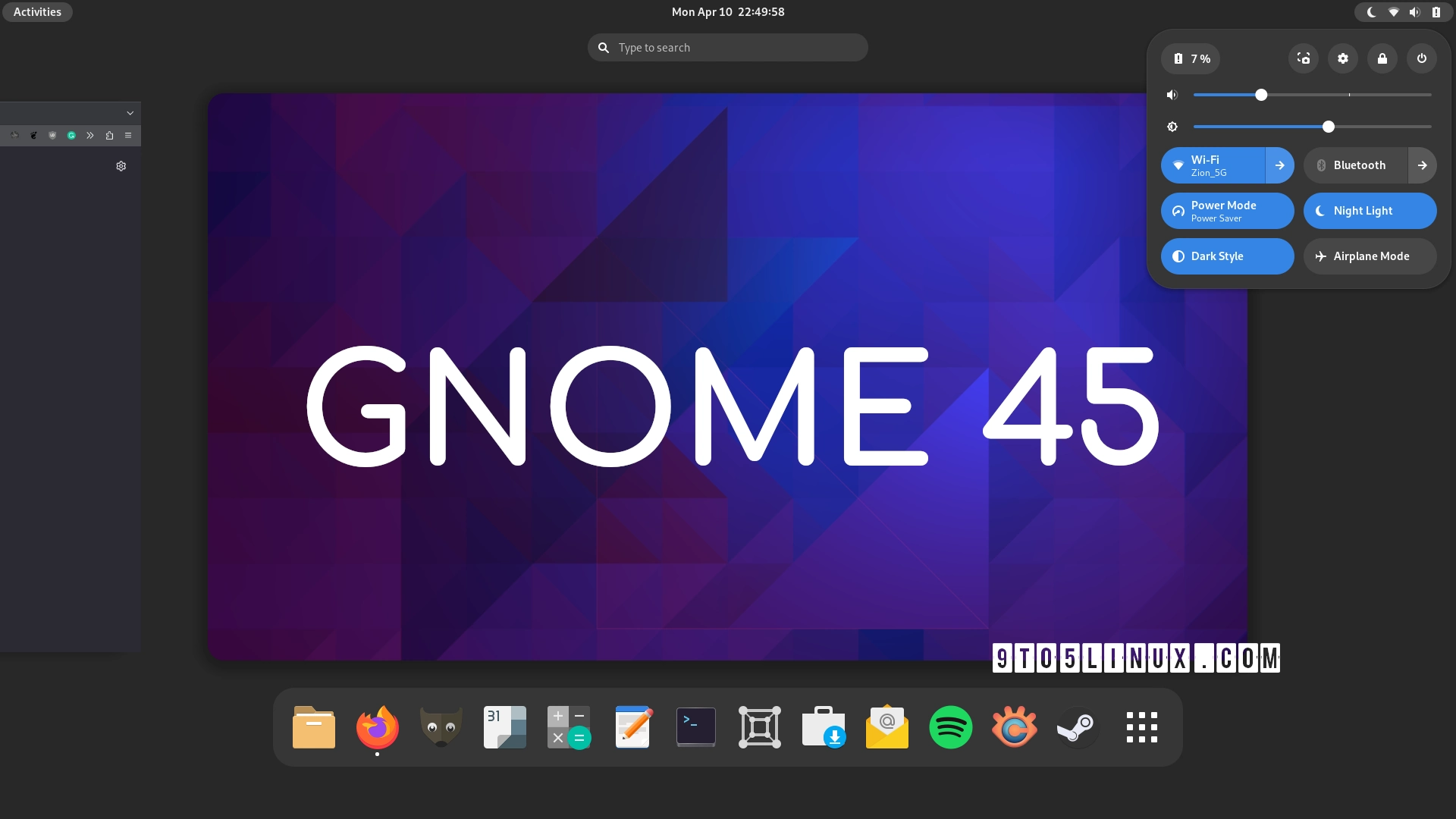Image resolution: width=1456 pixels, height=819 pixels.
Task: Adjust the volume slider in Quick Settings
Action: pos(1261,94)
